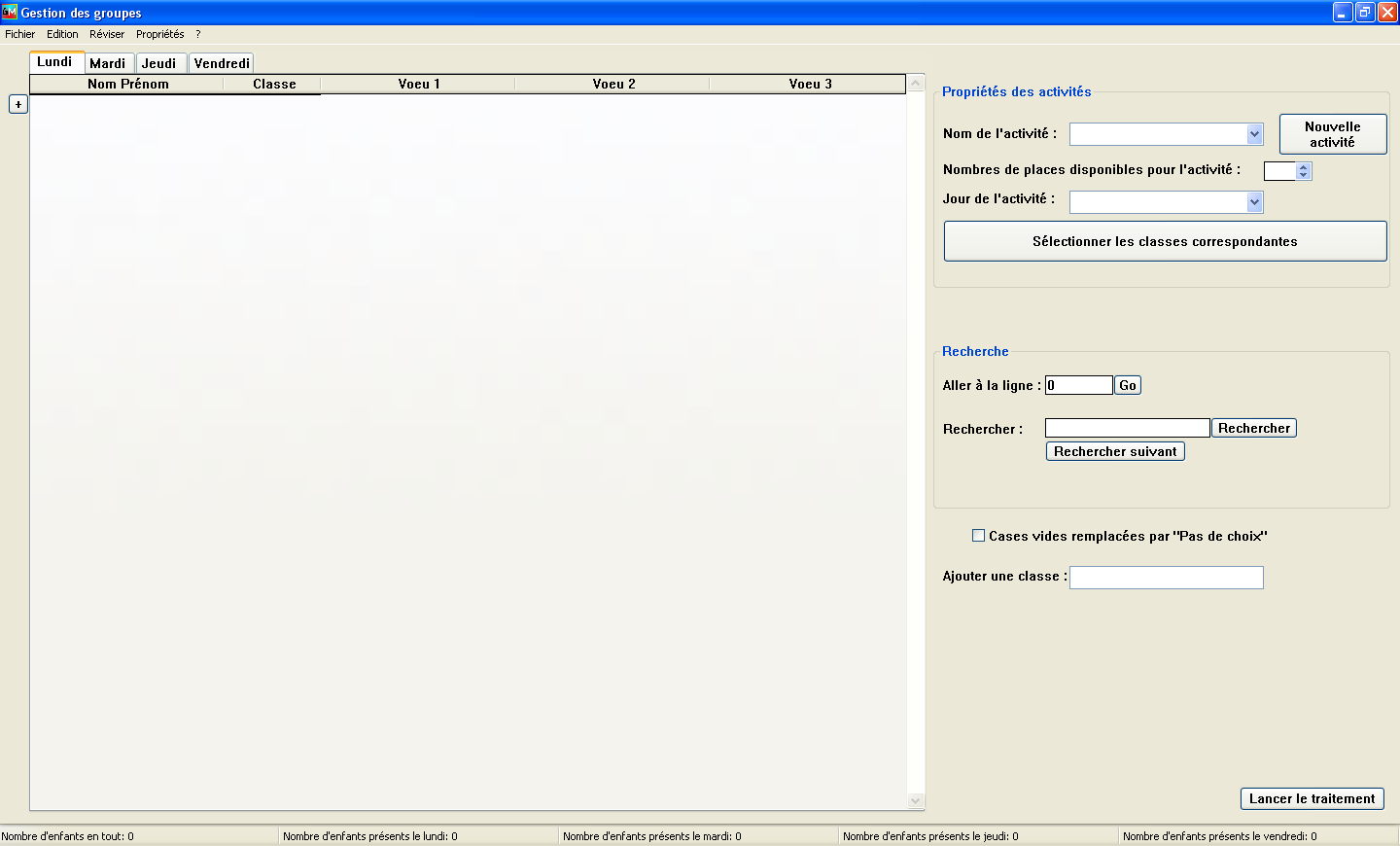This screenshot has width=1400, height=846.
Task: Open the Nom de l'activité dropdown
Action: point(1254,134)
